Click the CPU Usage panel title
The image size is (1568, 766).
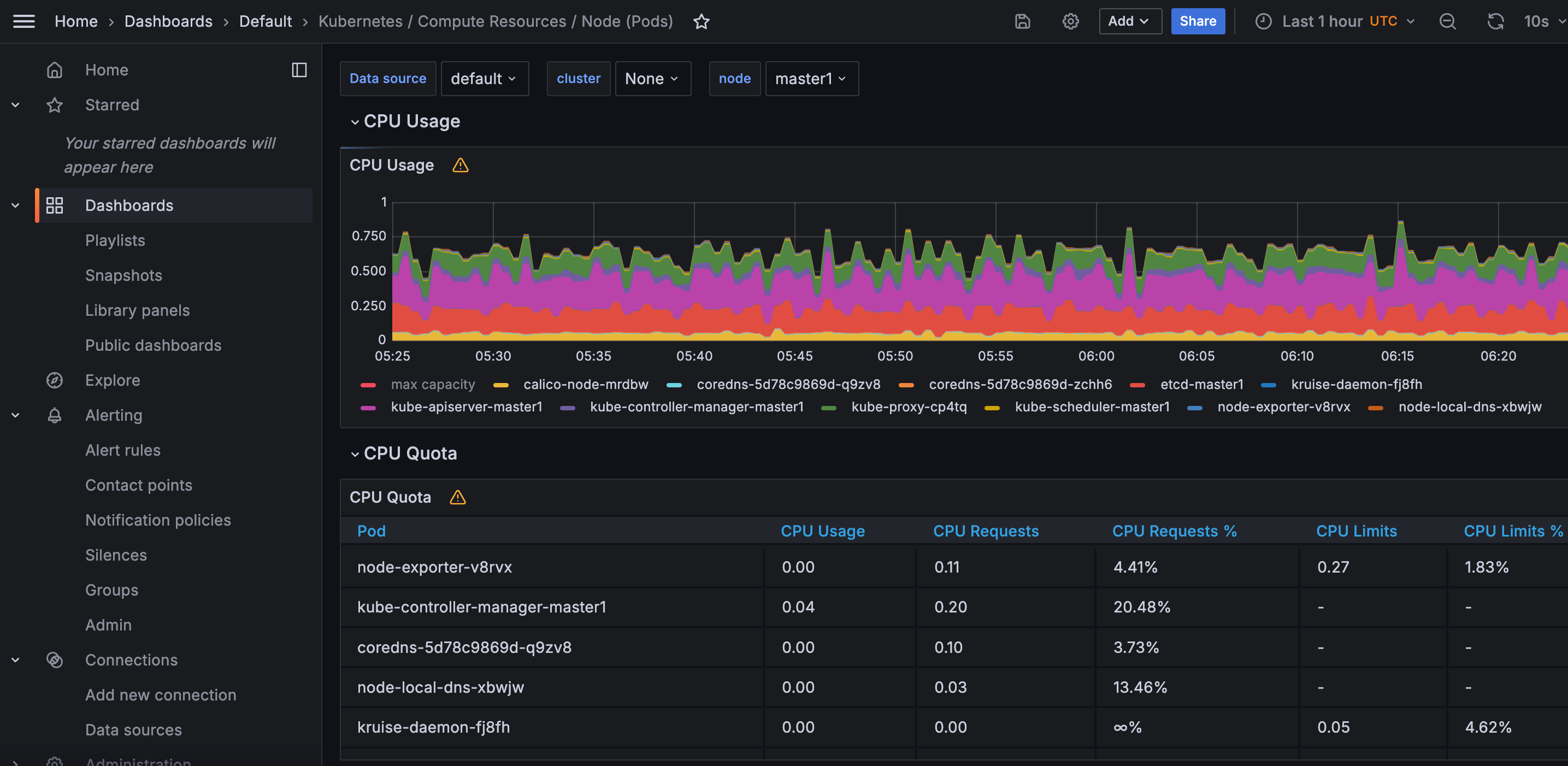click(391, 165)
